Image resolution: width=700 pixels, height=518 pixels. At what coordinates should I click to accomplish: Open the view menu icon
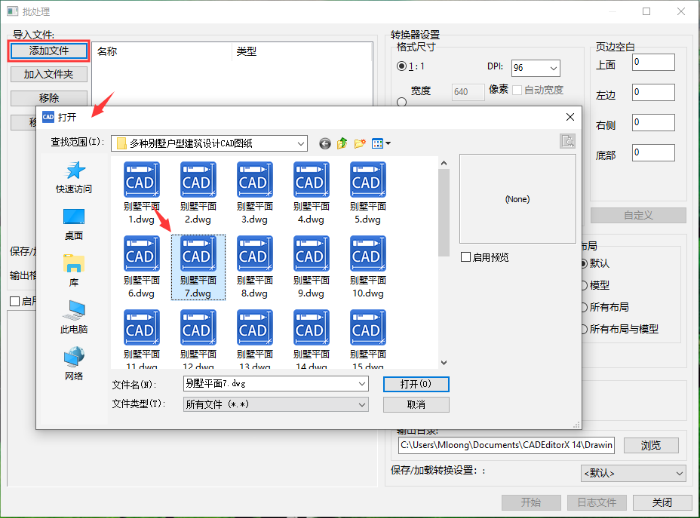pos(381,143)
